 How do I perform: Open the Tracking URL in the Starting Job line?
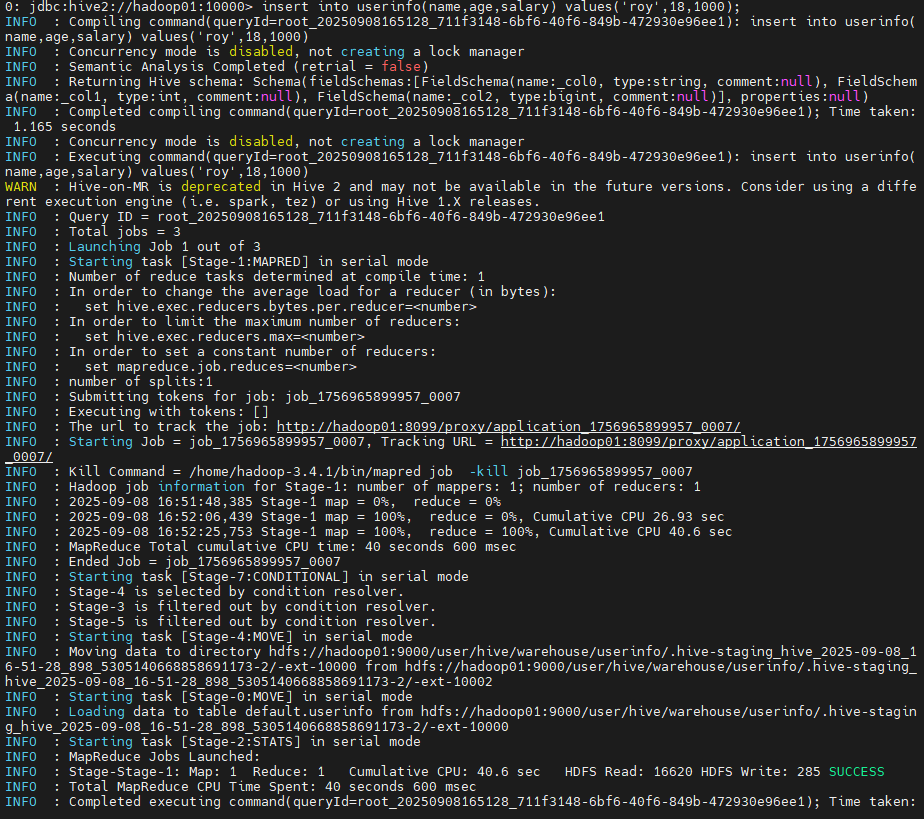point(708,442)
